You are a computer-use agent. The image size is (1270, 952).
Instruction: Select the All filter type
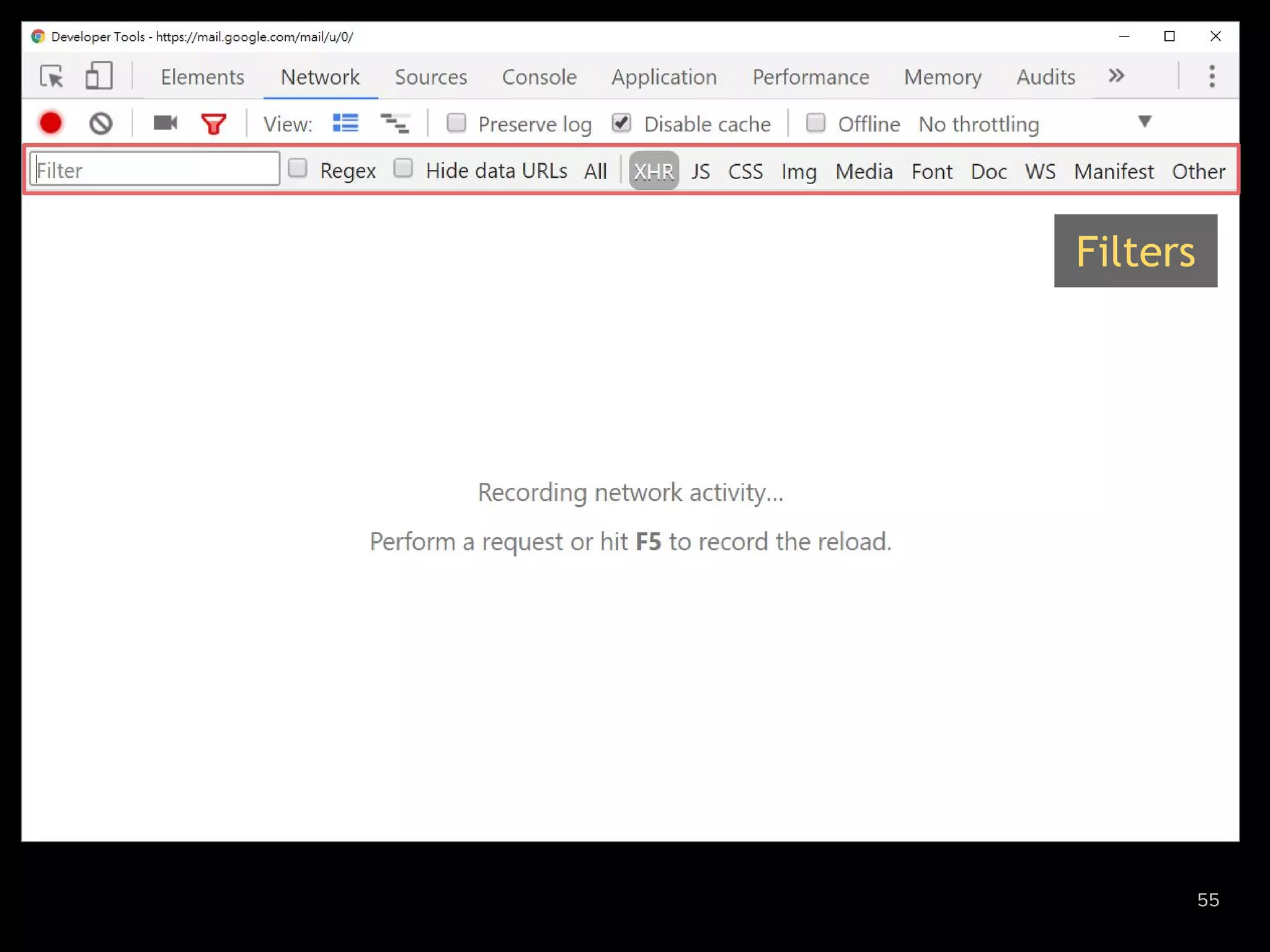click(595, 171)
